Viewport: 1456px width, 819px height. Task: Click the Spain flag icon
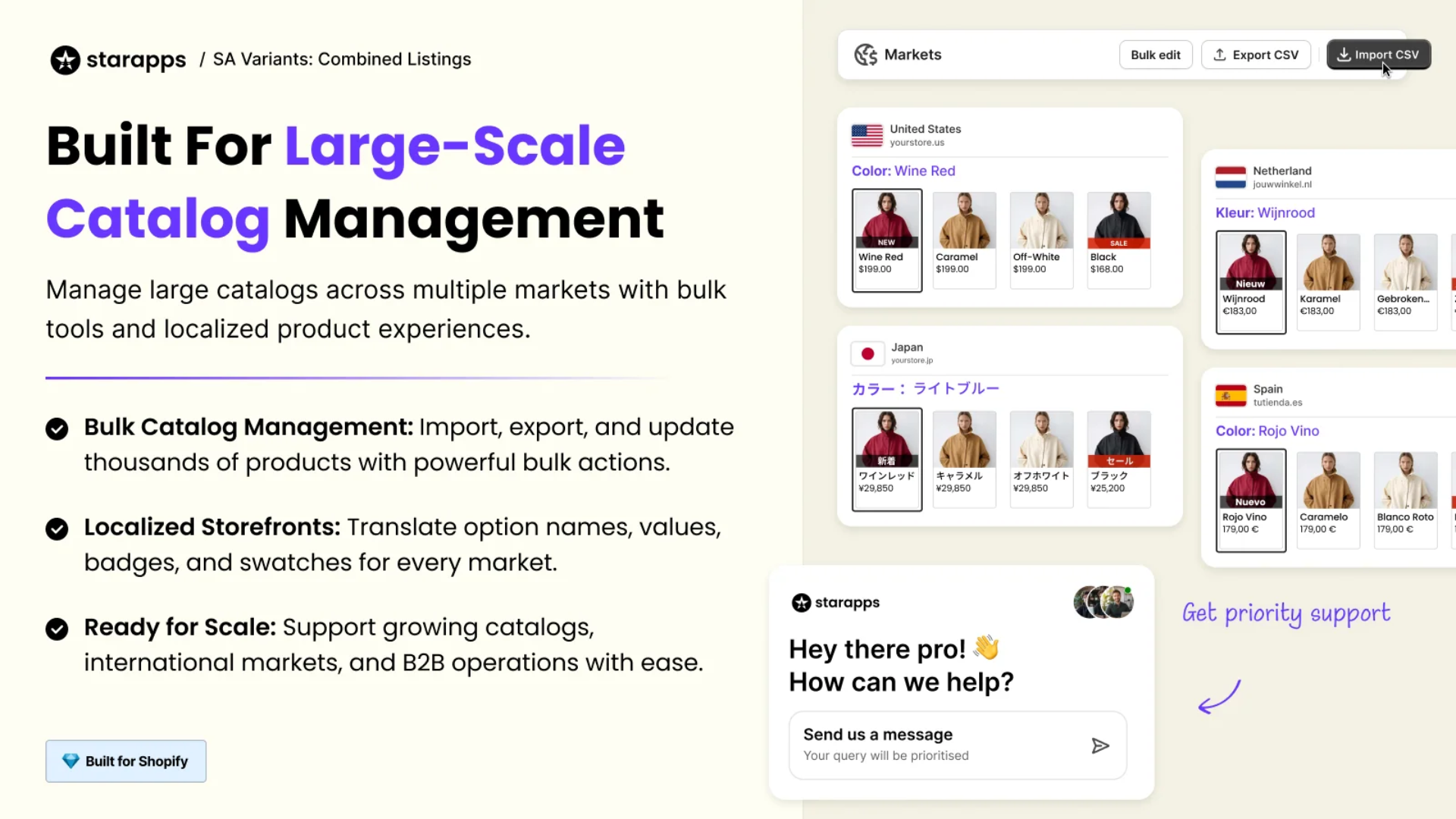1230,395
